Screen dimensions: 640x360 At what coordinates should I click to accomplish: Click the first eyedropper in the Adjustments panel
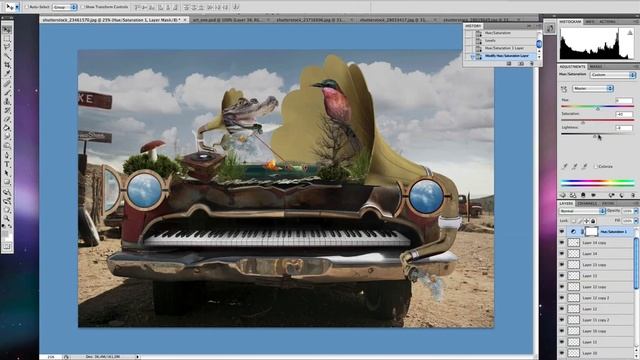[565, 166]
